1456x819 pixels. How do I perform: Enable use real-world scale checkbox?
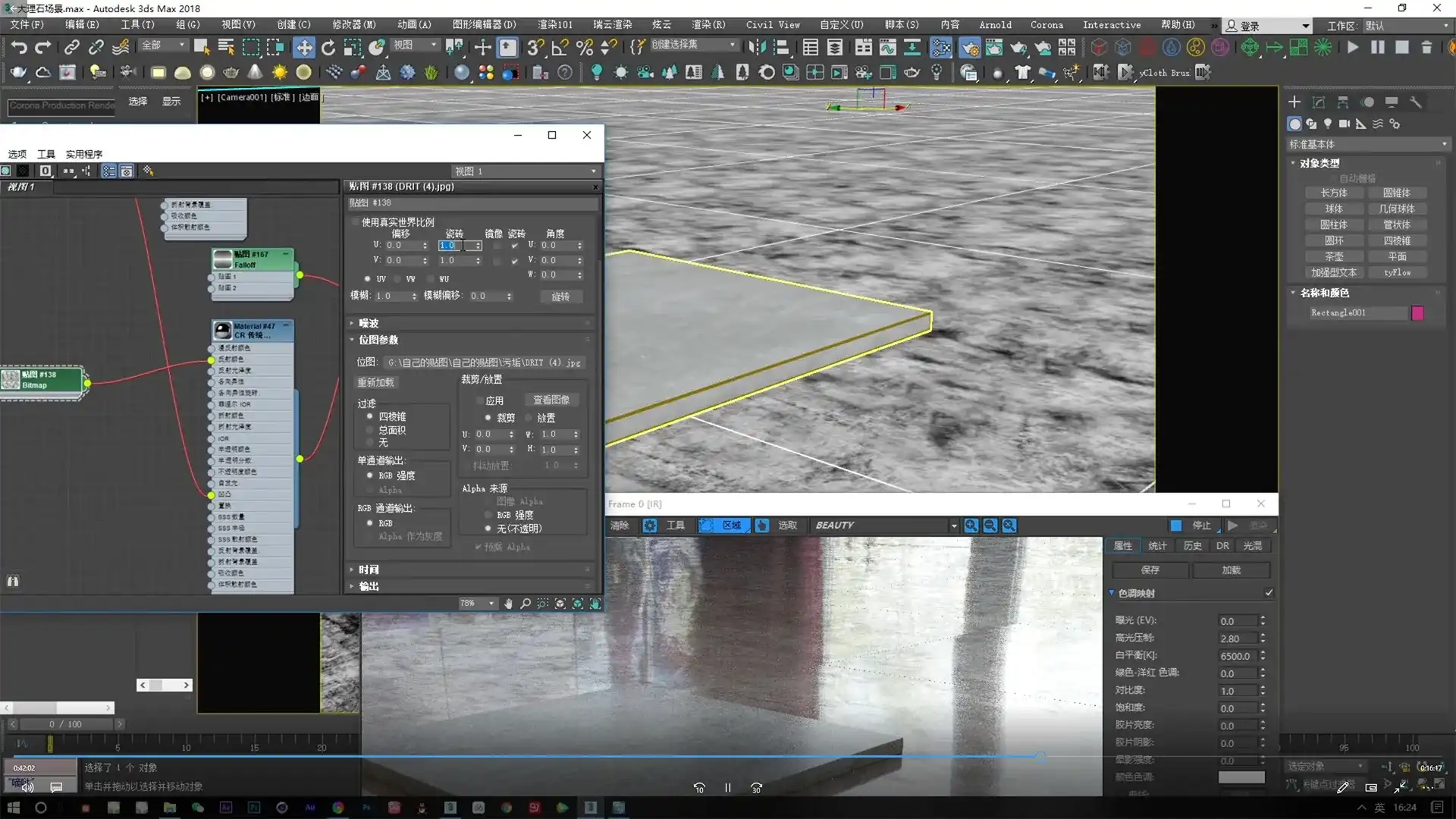point(355,222)
